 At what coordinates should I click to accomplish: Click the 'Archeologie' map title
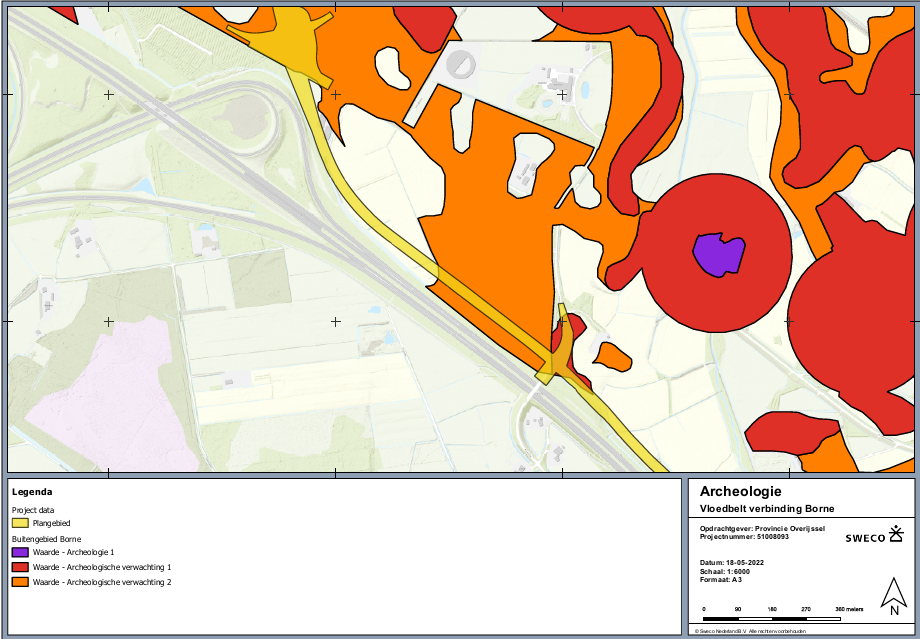(x=740, y=492)
